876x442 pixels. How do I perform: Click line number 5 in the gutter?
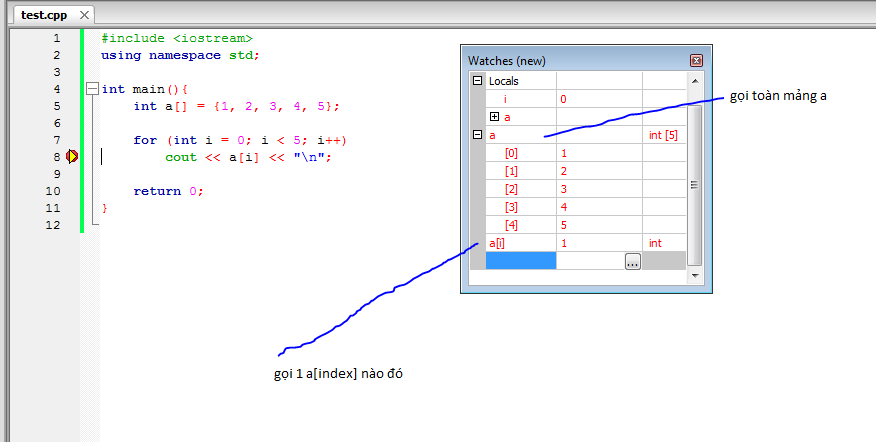[56, 106]
